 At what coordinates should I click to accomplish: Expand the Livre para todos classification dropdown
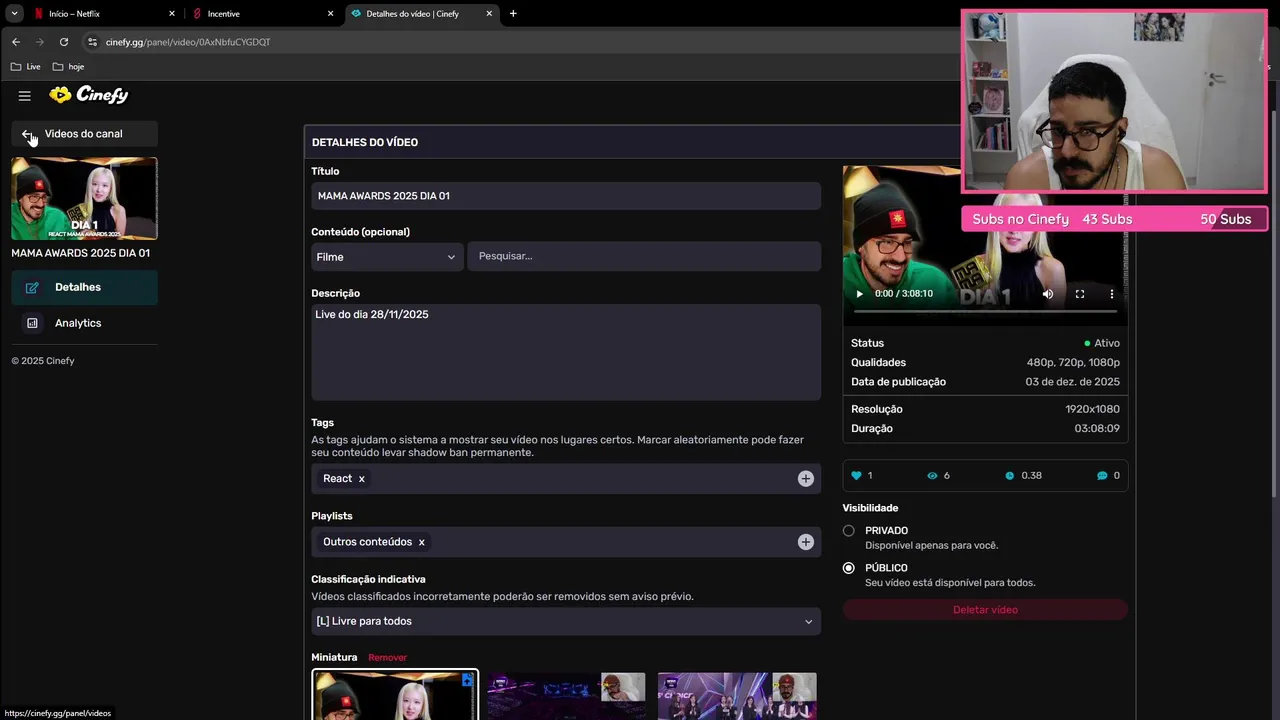coord(566,621)
